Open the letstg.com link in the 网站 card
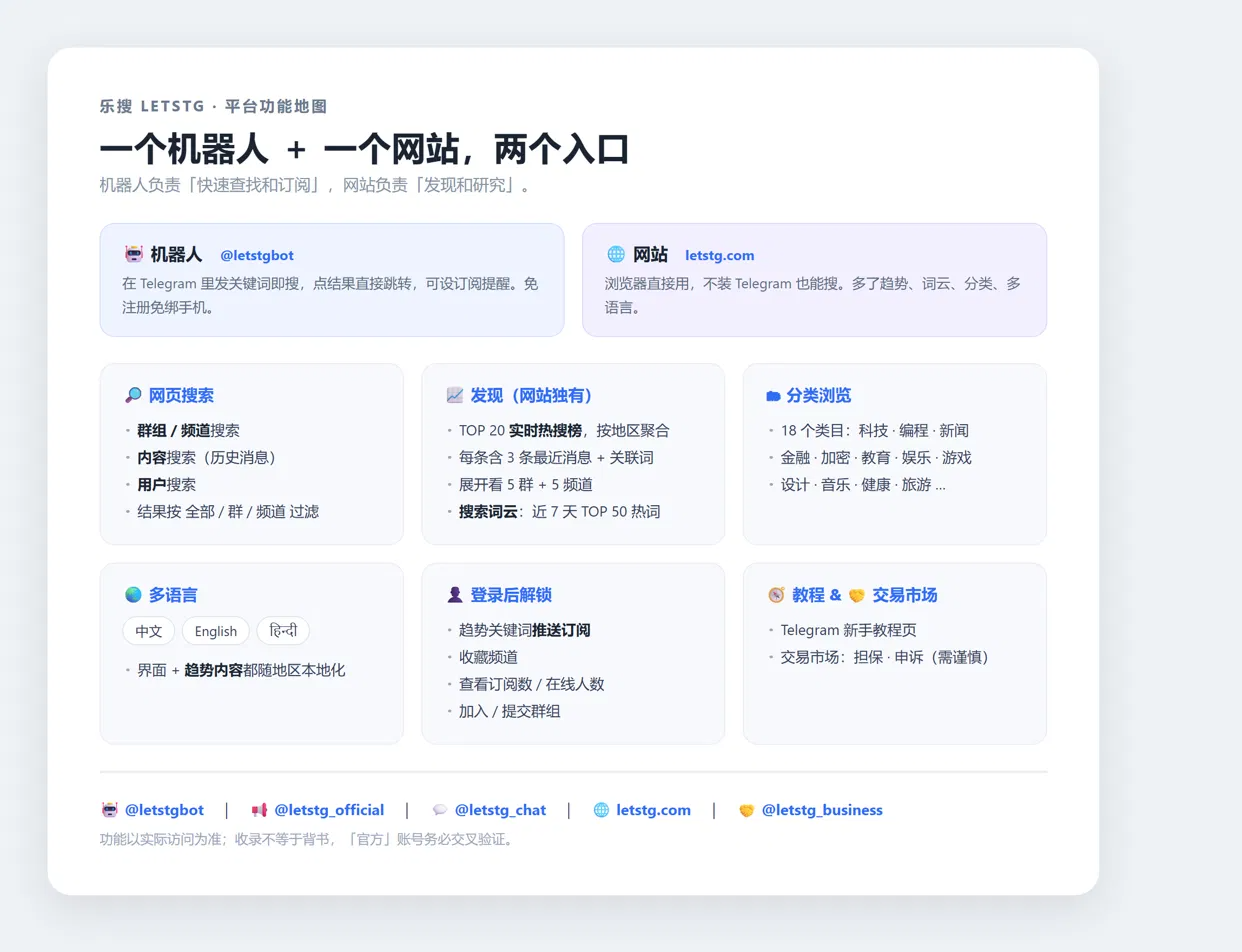Viewport: 1242px width, 952px height. coord(720,255)
